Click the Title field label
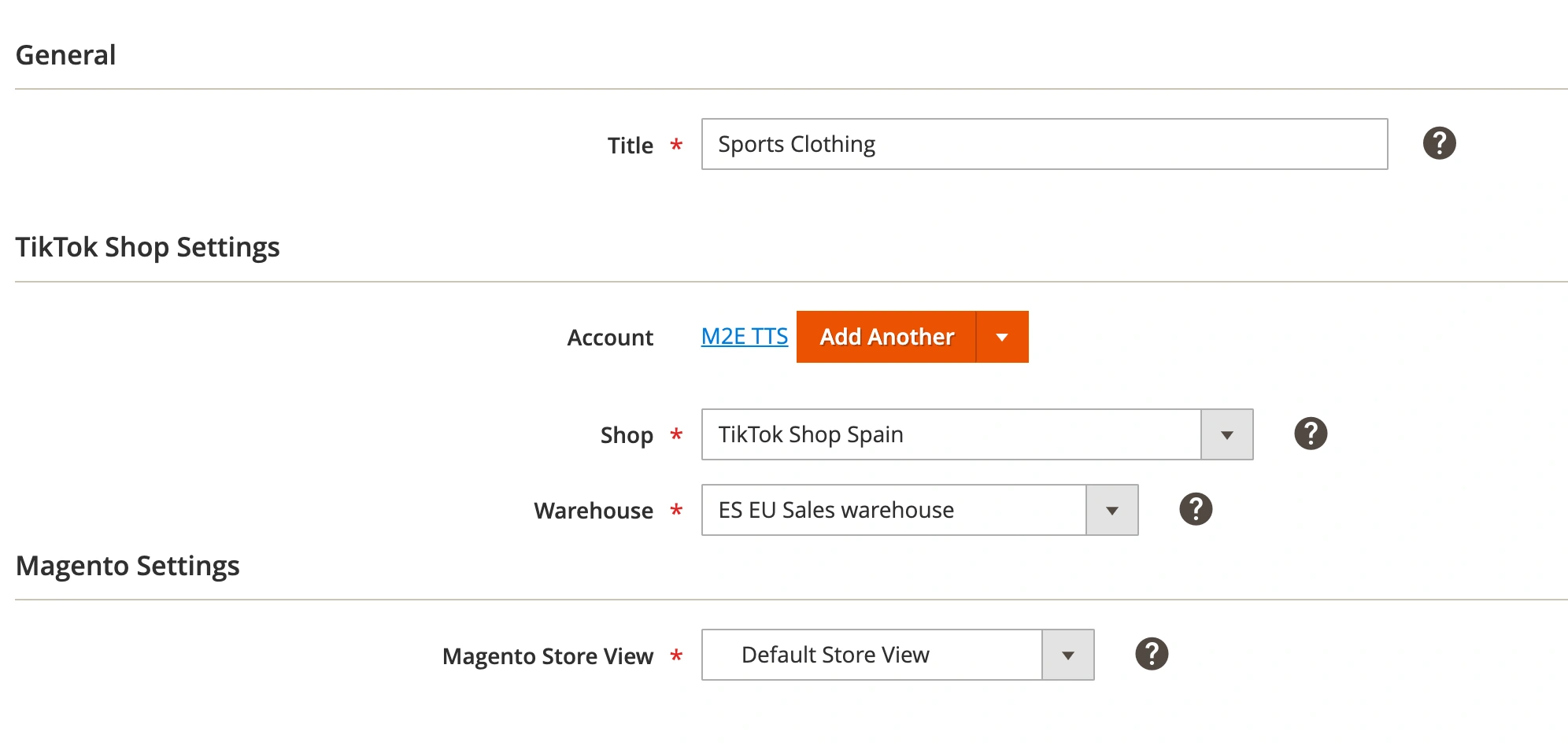This screenshot has width=1568, height=746. coord(630,146)
